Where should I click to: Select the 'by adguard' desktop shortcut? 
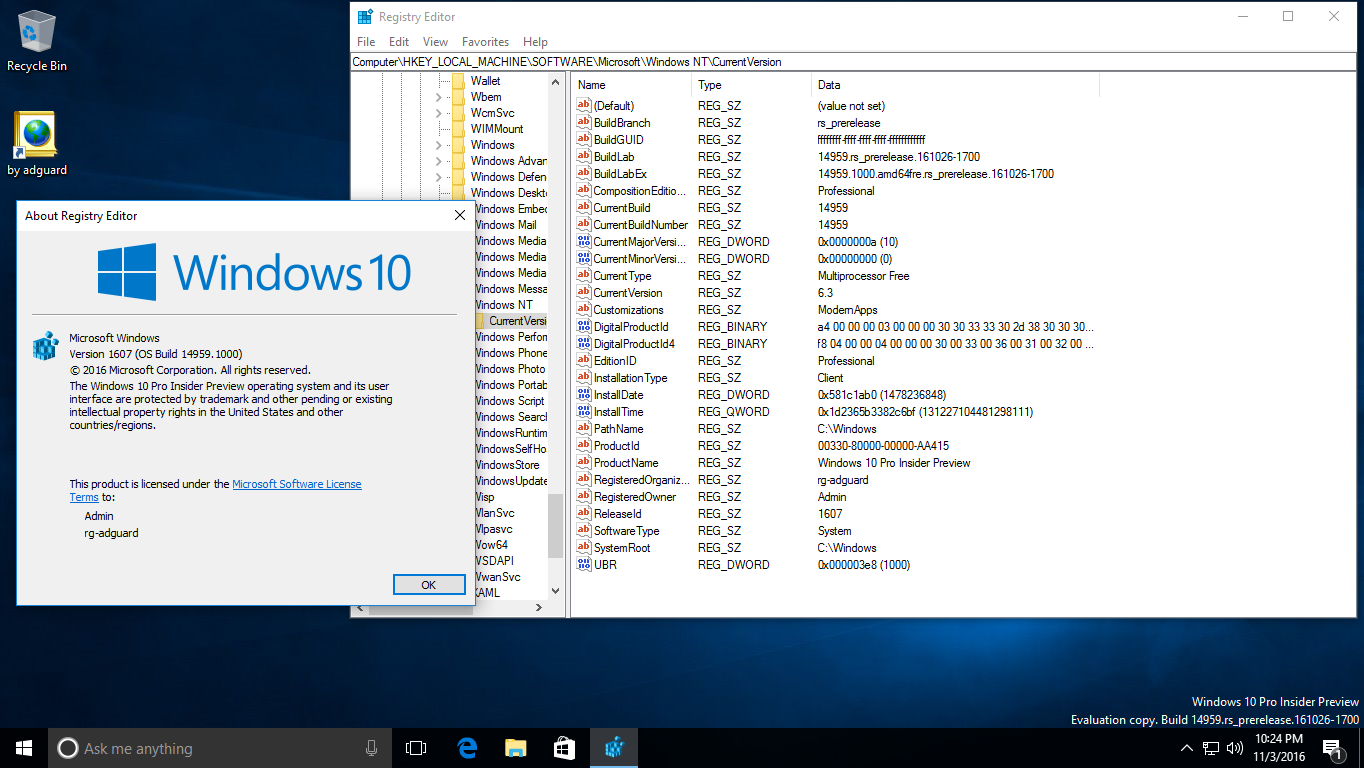37,144
